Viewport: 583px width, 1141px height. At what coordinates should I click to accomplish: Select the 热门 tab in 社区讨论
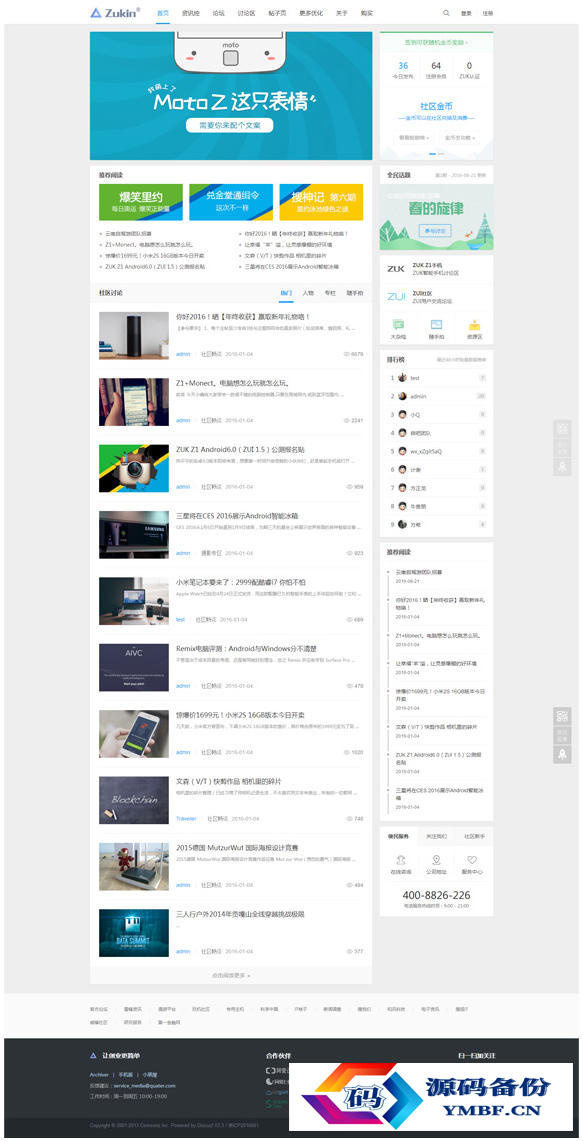click(286, 293)
